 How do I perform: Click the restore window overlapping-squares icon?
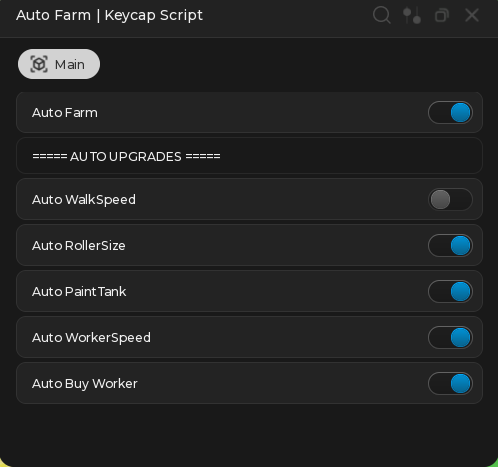click(442, 15)
